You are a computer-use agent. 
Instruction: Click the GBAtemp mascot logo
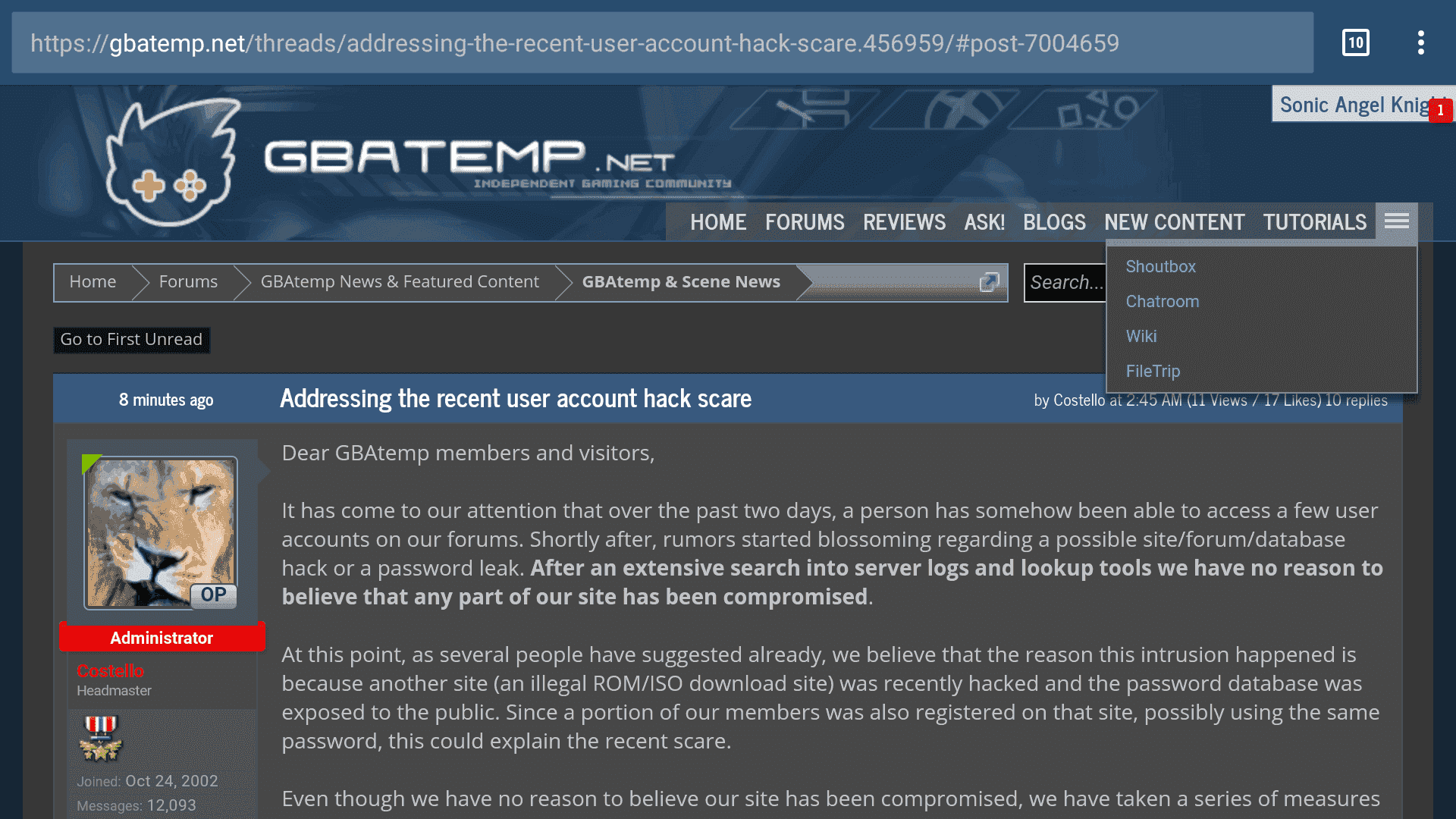(172, 164)
